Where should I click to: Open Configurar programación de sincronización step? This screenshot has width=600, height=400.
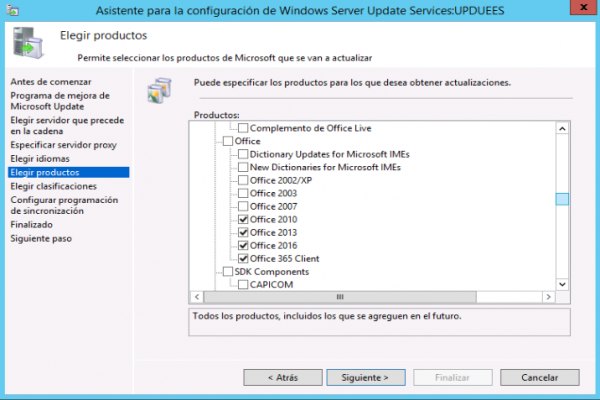click(64, 205)
